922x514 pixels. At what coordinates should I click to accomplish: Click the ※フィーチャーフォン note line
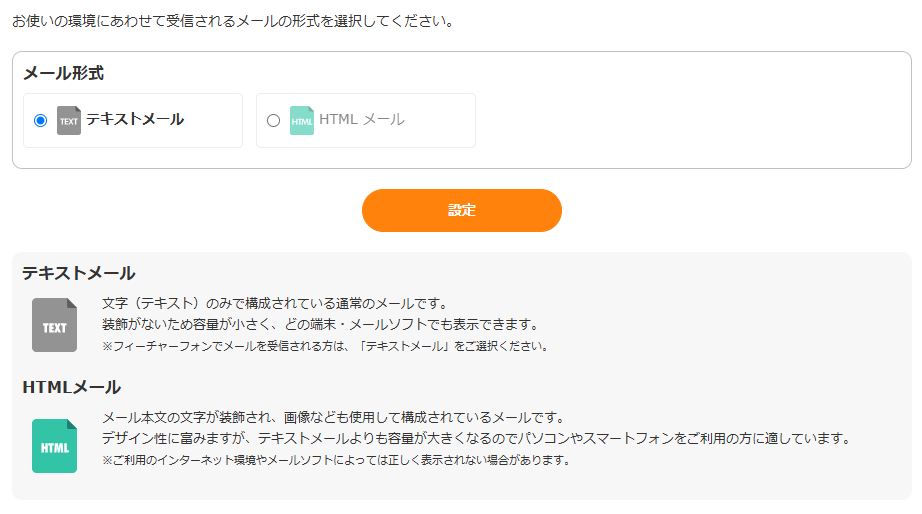click(325, 346)
